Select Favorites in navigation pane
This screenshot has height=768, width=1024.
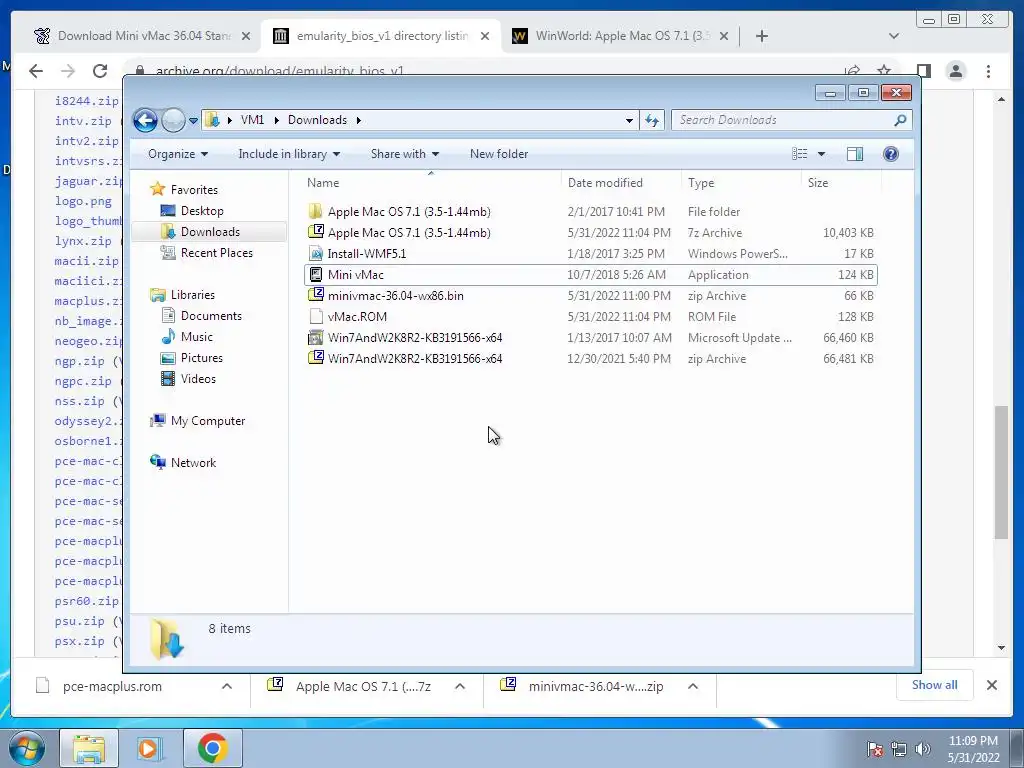[194, 190]
